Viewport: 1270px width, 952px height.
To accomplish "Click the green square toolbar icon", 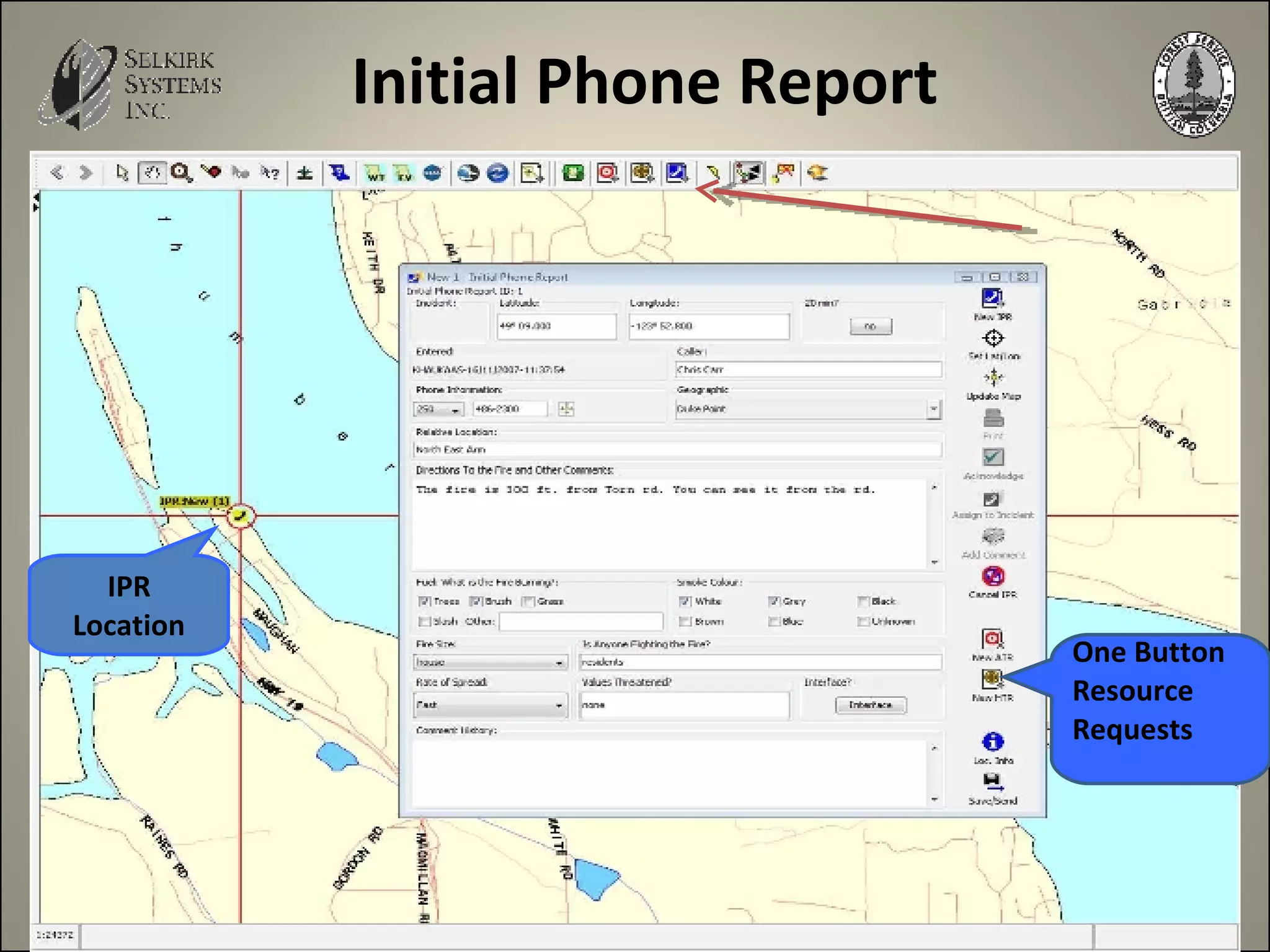I will (x=573, y=173).
